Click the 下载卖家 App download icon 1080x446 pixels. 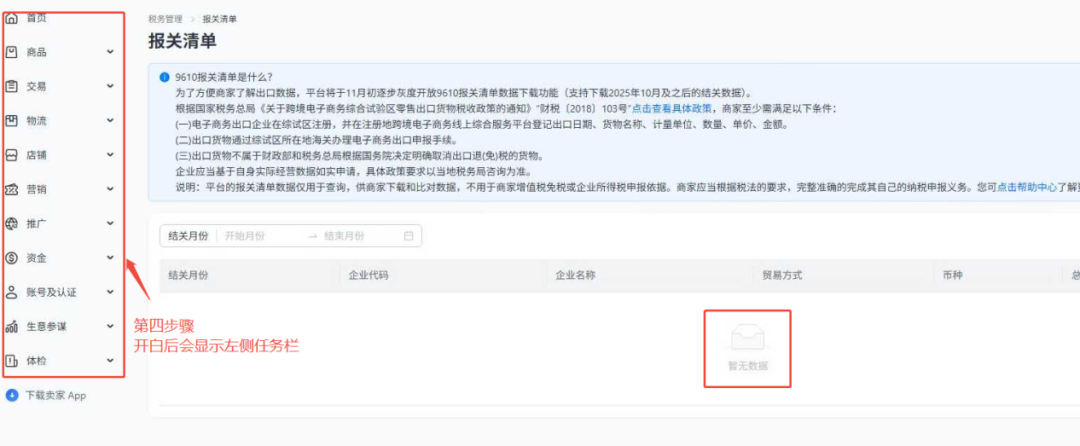point(12,395)
